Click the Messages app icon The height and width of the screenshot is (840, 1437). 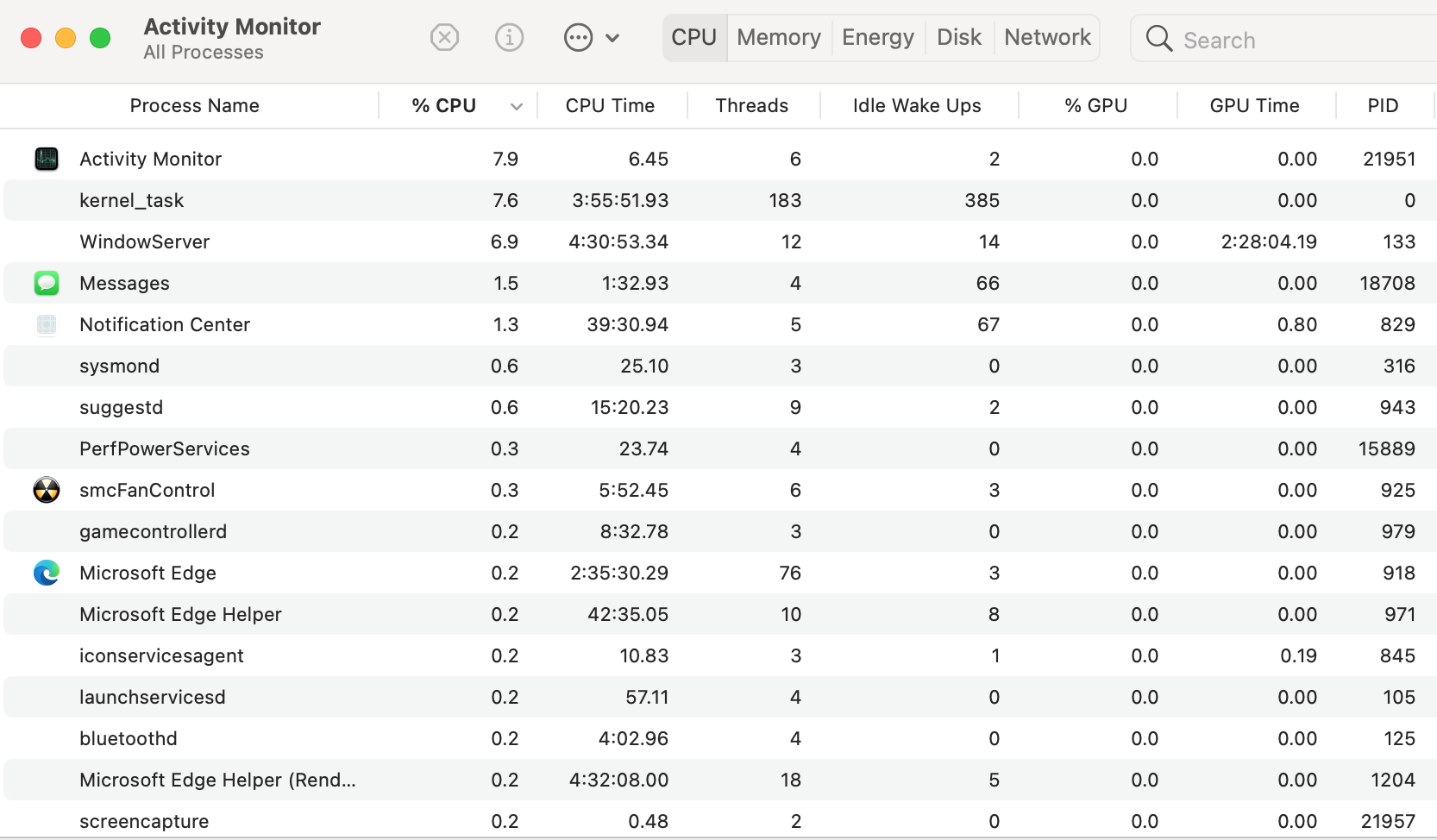click(47, 283)
